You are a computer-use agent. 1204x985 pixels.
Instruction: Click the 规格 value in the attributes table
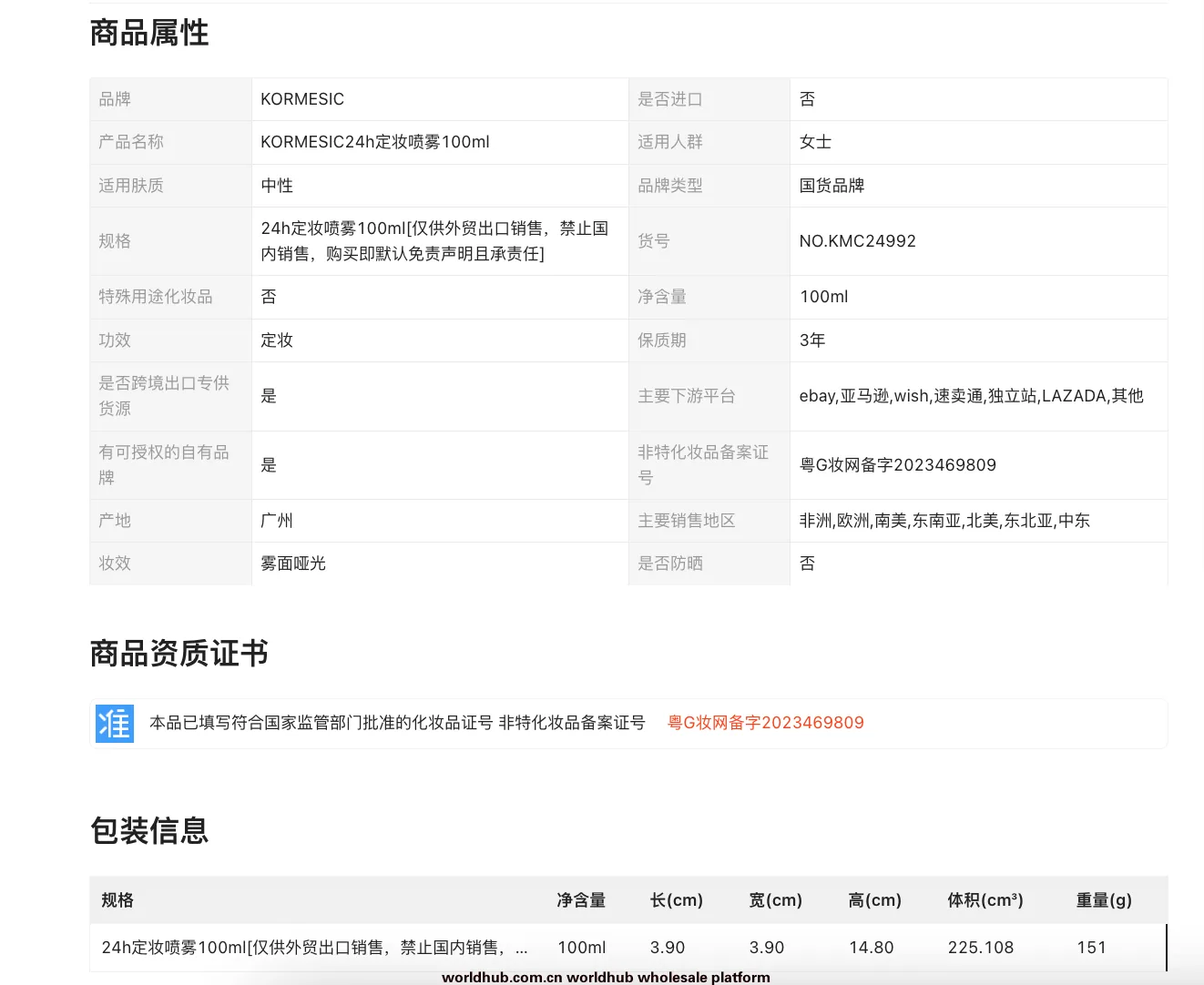[x=434, y=241]
